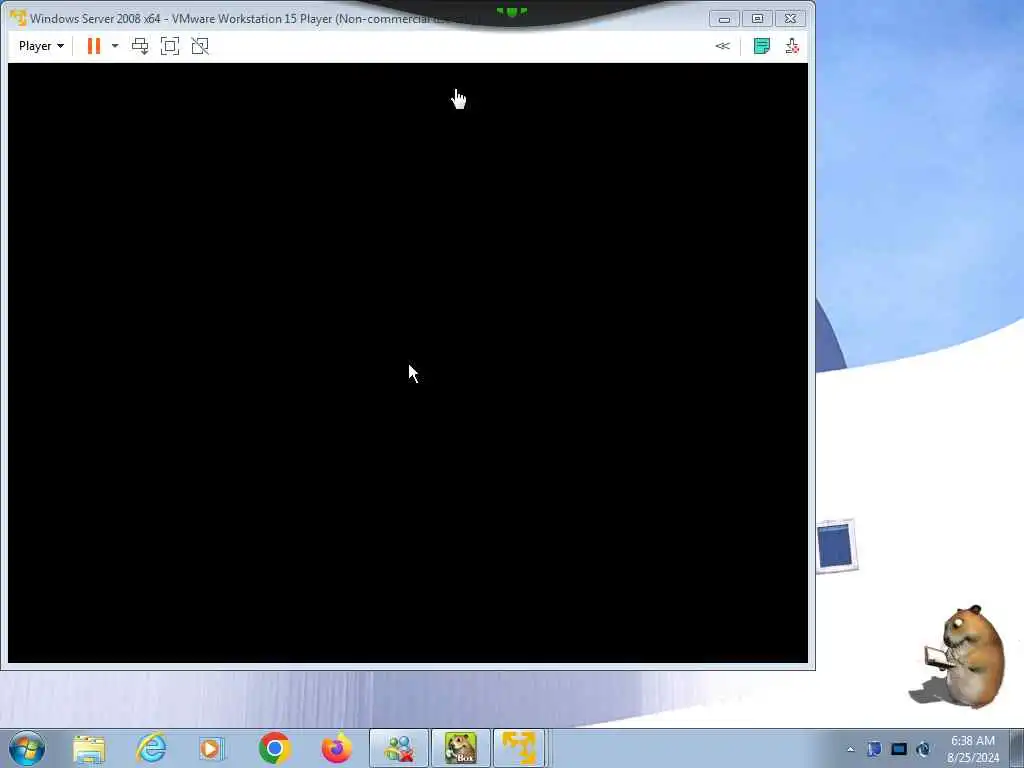
Task: Click the Unity mode icon
Action: (x=200, y=46)
